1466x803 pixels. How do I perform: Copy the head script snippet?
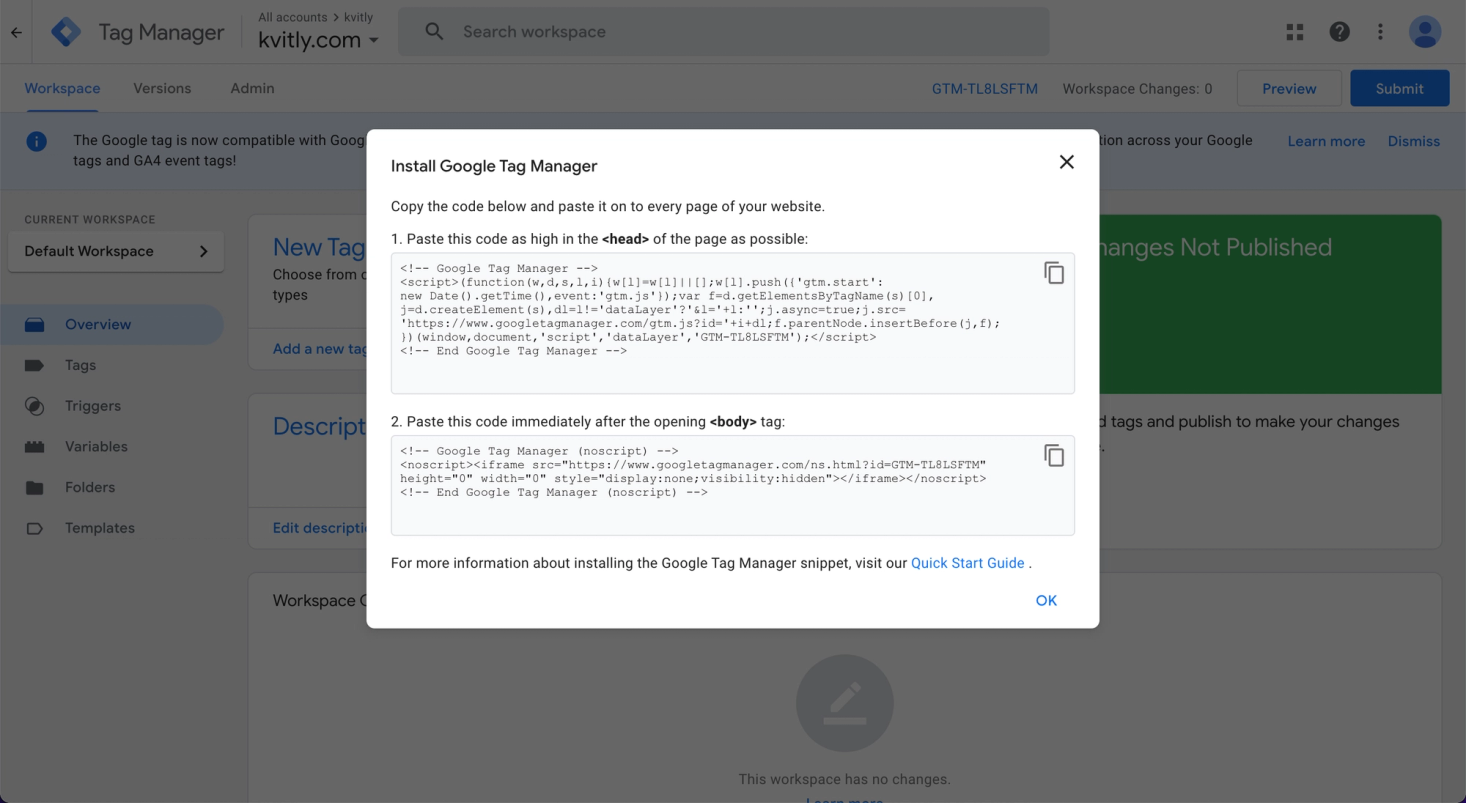1054,273
